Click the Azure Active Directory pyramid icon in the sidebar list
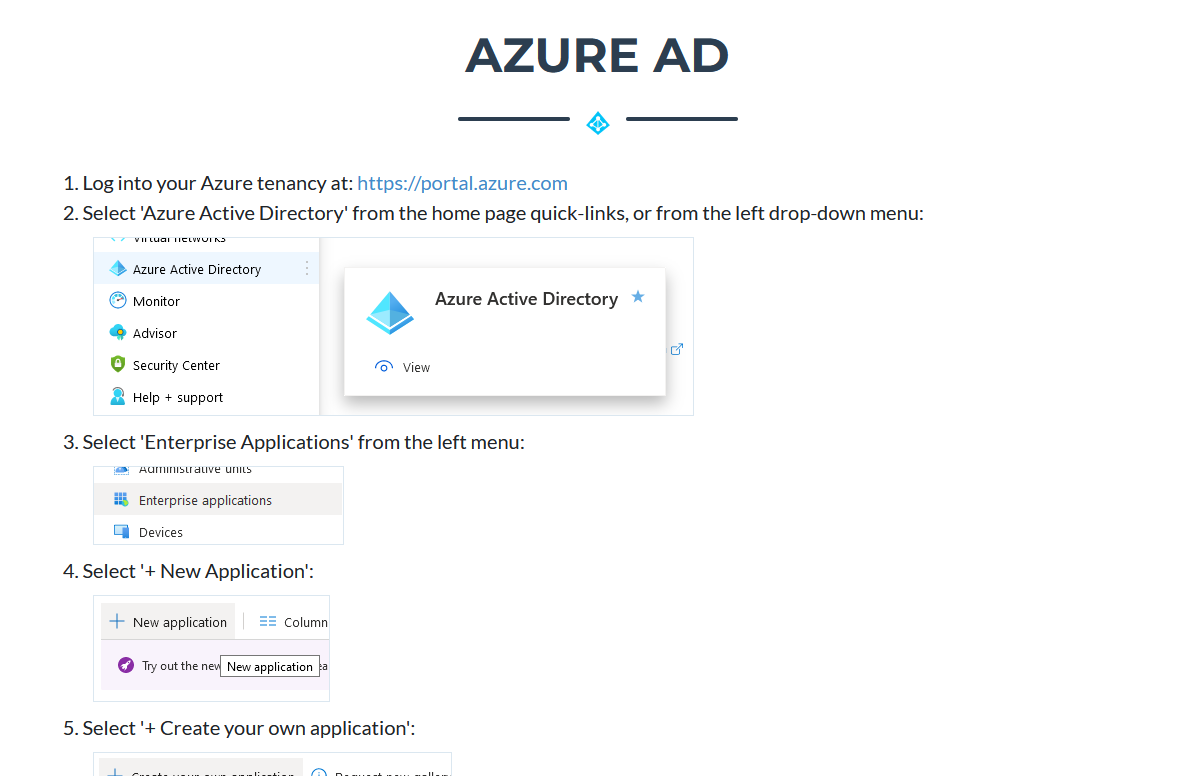The image size is (1189, 776). click(118, 269)
